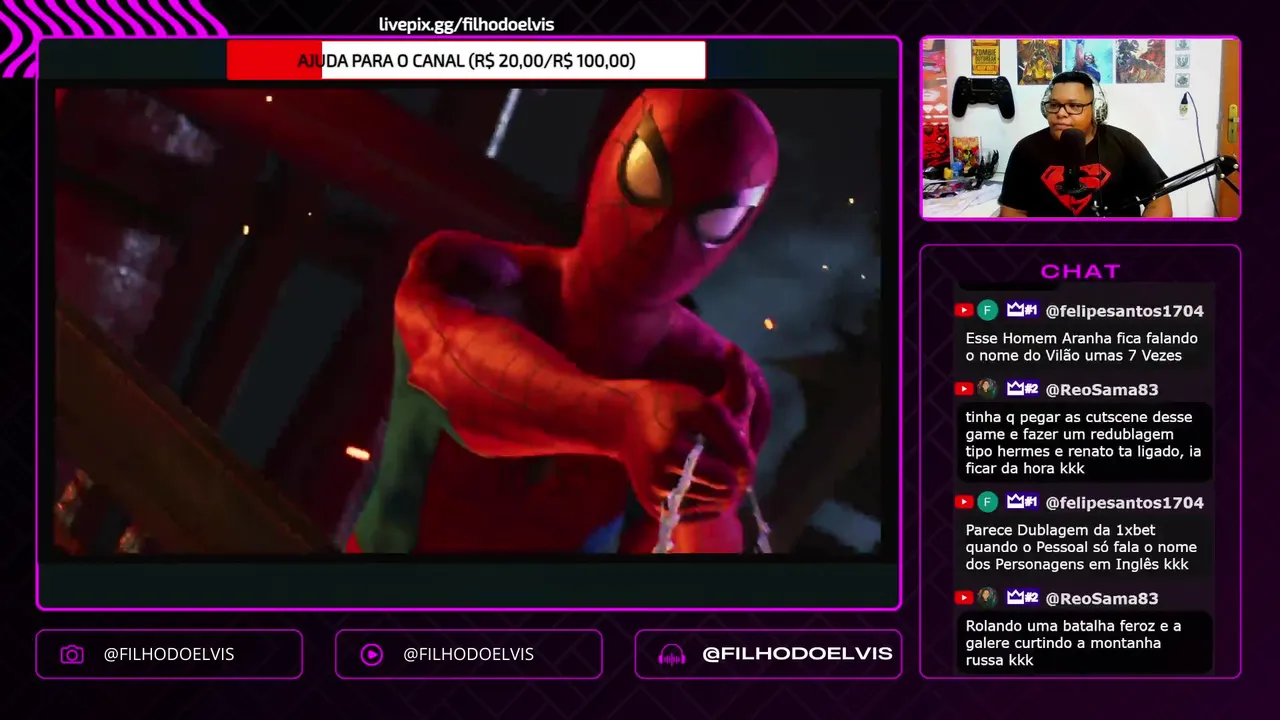Click YouTube icon on the 'Esse Homem Aranha' message
The width and height of the screenshot is (1280, 720).
pos(964,310)
